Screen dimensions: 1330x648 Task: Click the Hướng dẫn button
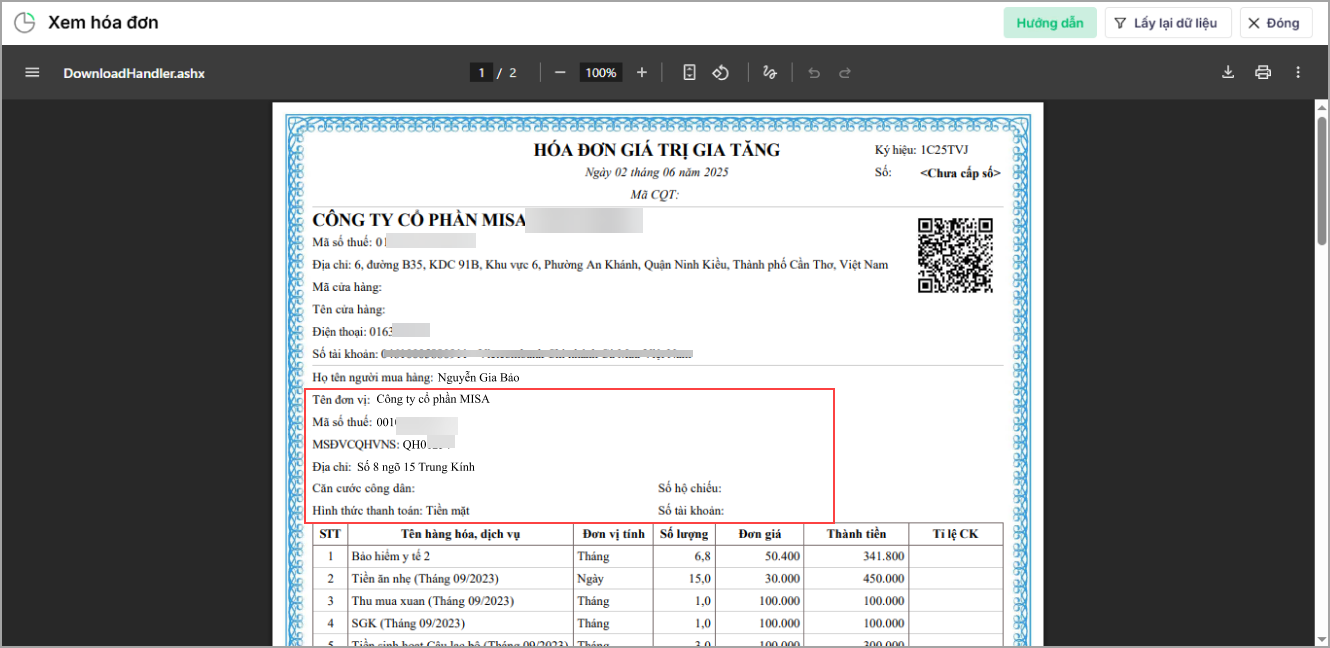pyautogui.click(x=1049, y=23)
